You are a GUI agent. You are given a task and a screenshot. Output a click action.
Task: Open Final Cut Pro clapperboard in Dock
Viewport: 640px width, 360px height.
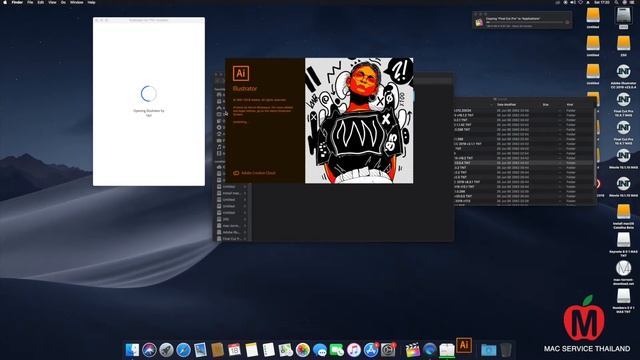click(x=413, y=350)
